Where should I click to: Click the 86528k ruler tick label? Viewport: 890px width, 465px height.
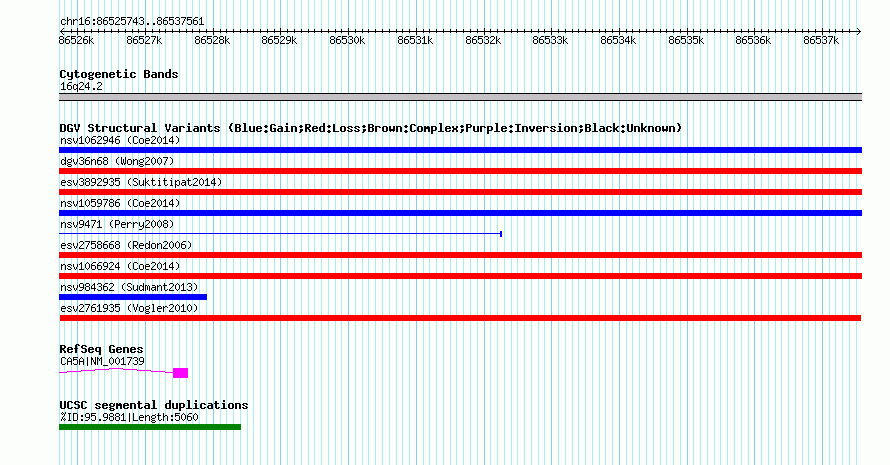coord(212,40)
